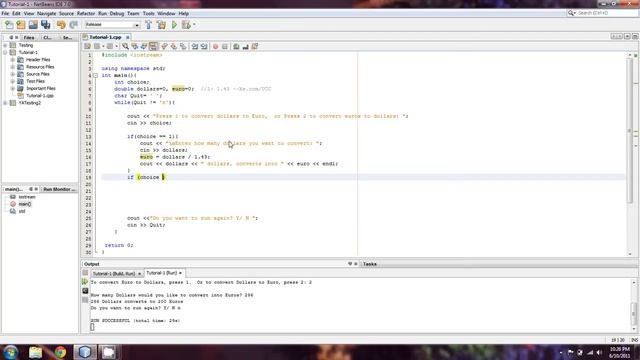Image resolution: width=640 pixels, height=360 pixels.
Task: Select the Tutorial-1.cpp editor tab
Action: pyautogui.click(x=105, y=37)
